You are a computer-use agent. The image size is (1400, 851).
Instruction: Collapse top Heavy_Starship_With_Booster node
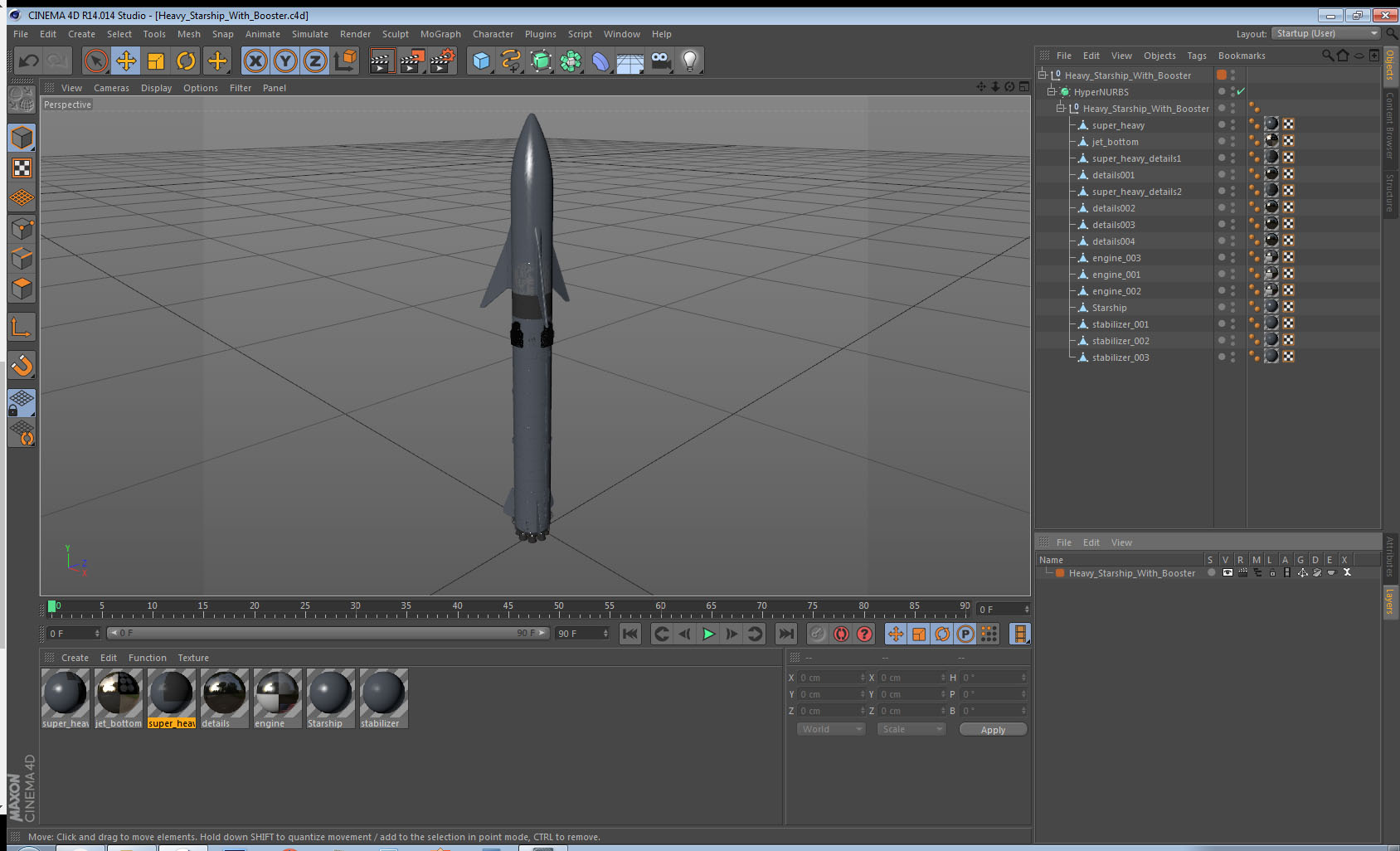(1043, 75)
